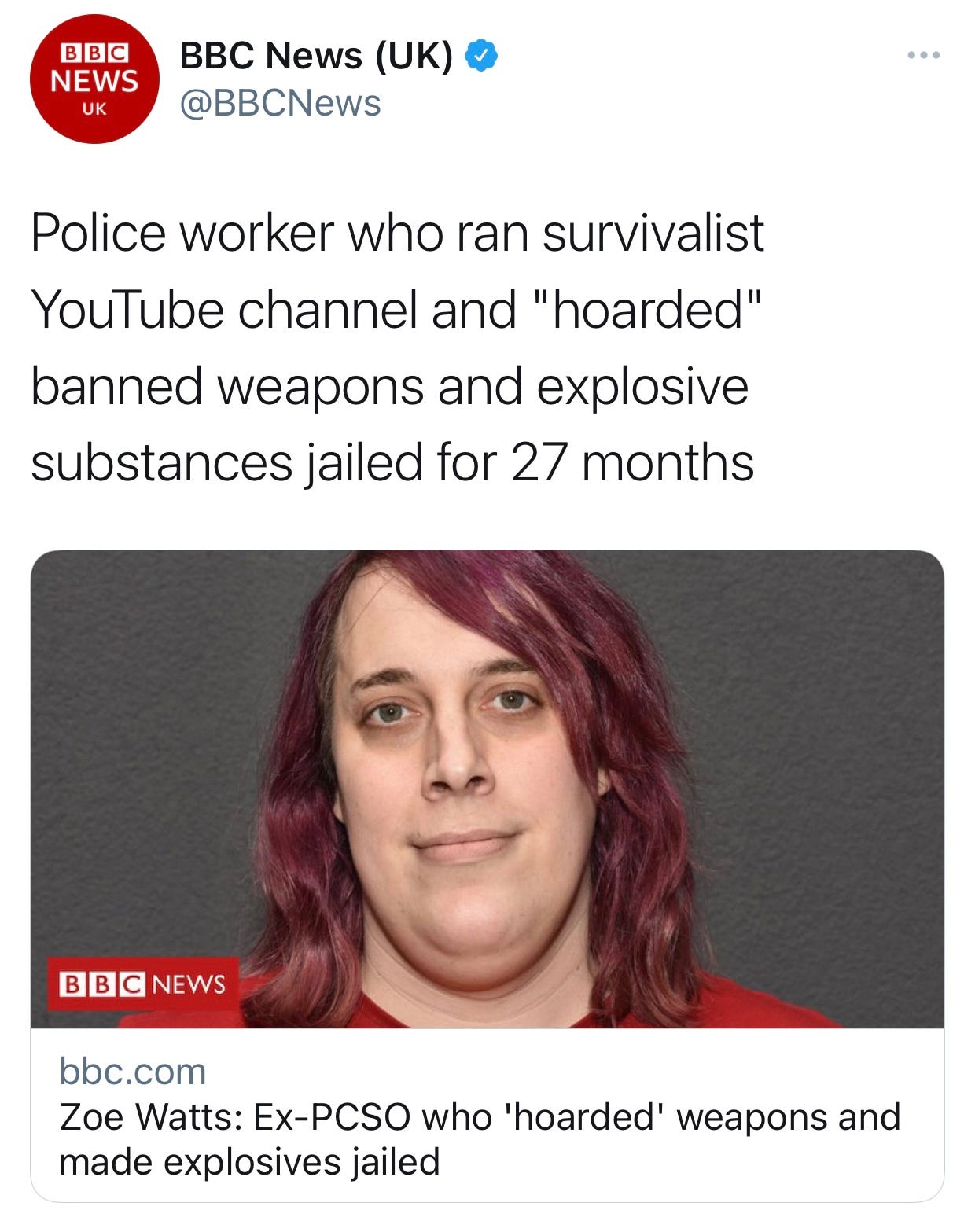Select the tweet text about survivalist YouTube channel
Screen dimensions: 975x1232
click(x=397, y=347)
